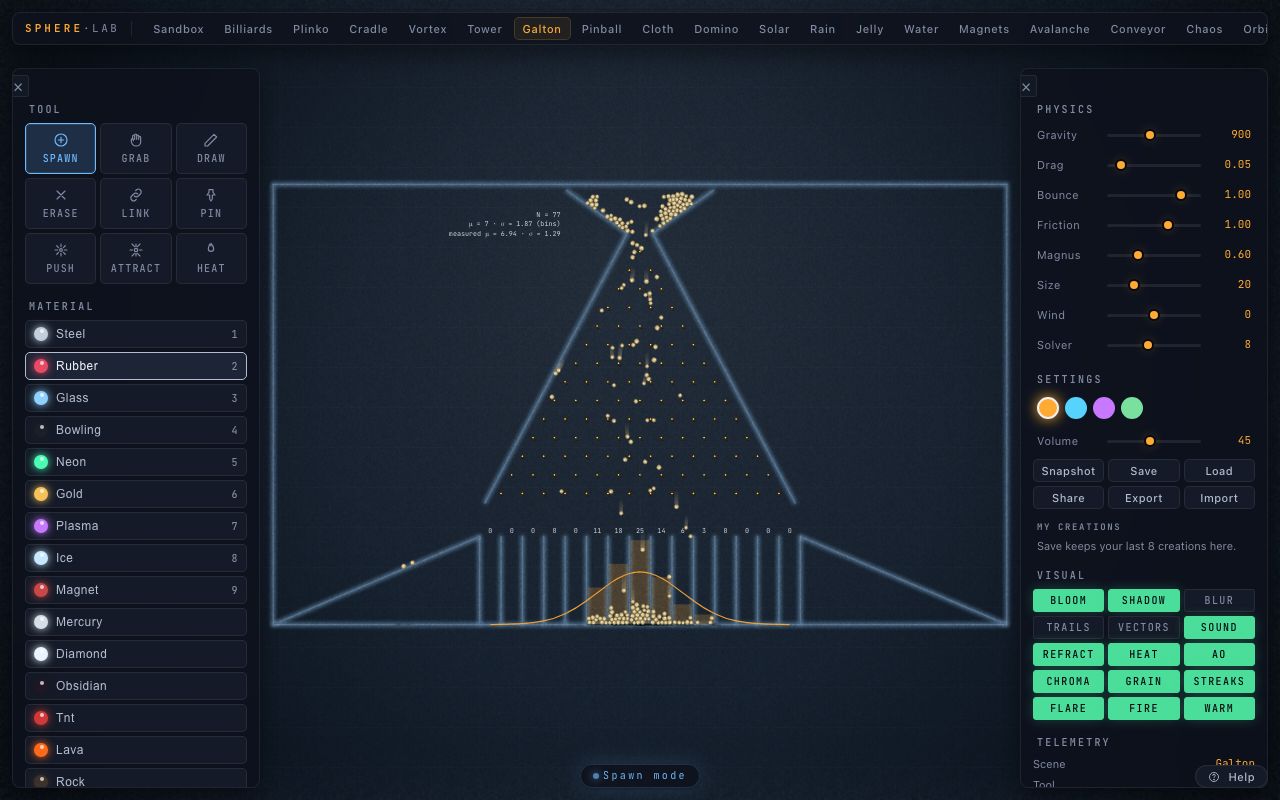Open the Help button
1280x800 pixels.
tap(1231, 777)
